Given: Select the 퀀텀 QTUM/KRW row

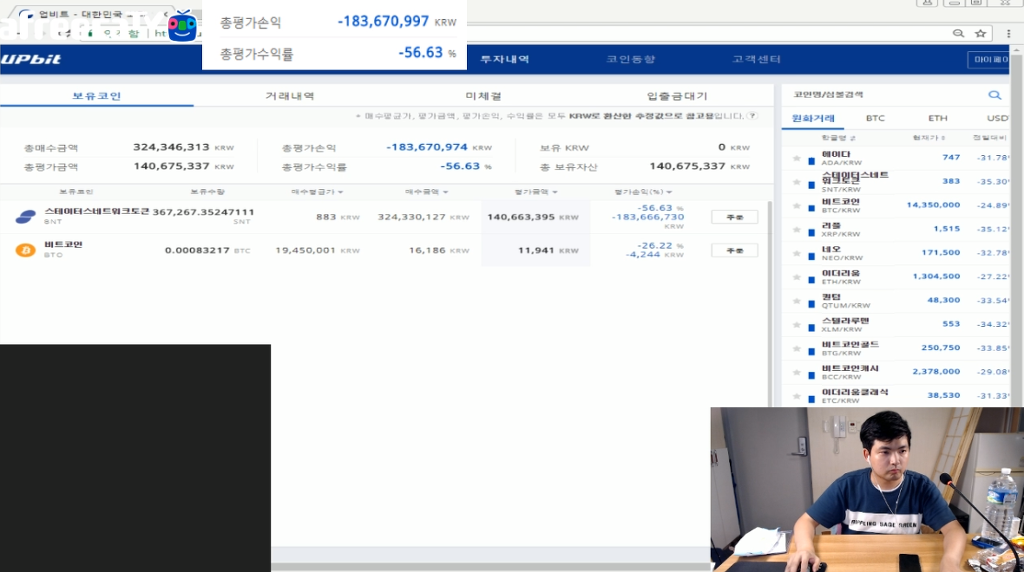Looking at the screenshot, I should (896, 301).
